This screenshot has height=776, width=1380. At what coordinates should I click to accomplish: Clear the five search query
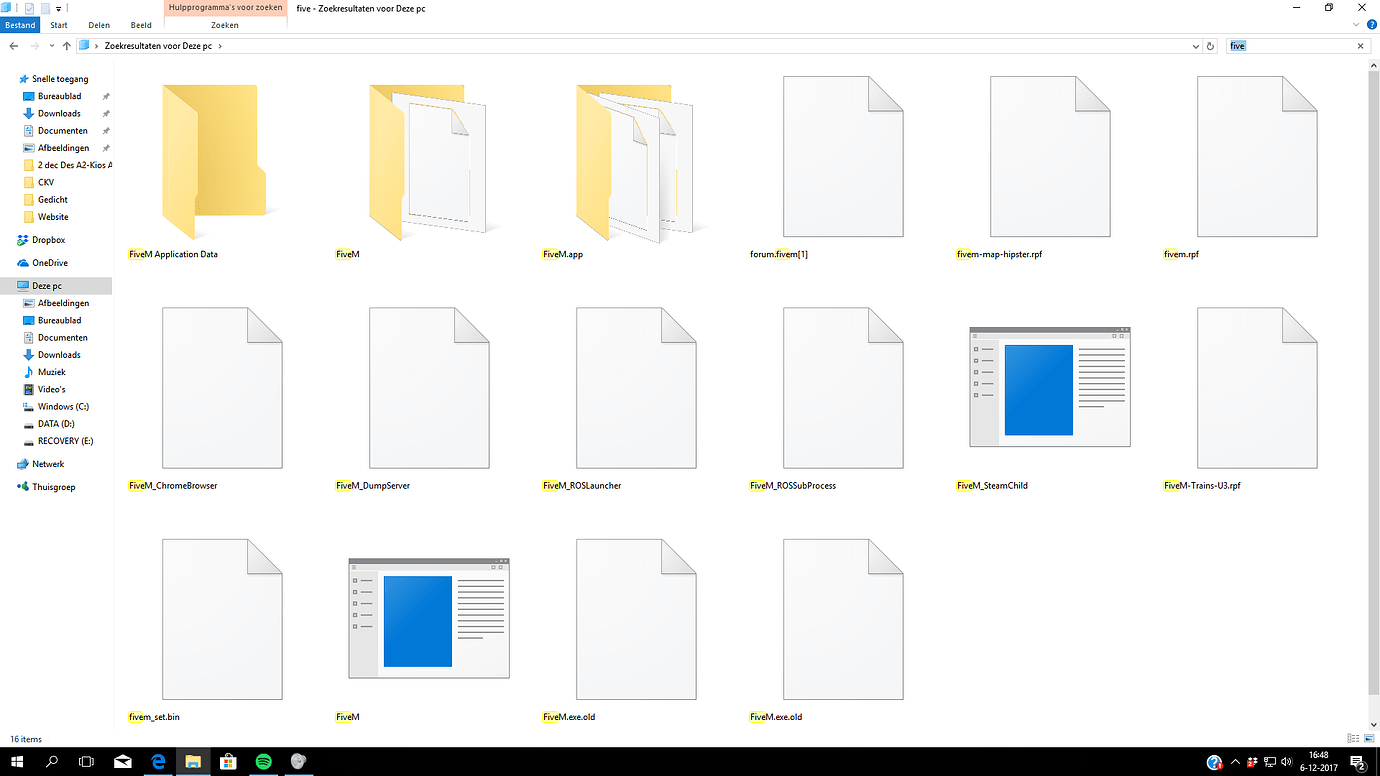click(1359, 45)
